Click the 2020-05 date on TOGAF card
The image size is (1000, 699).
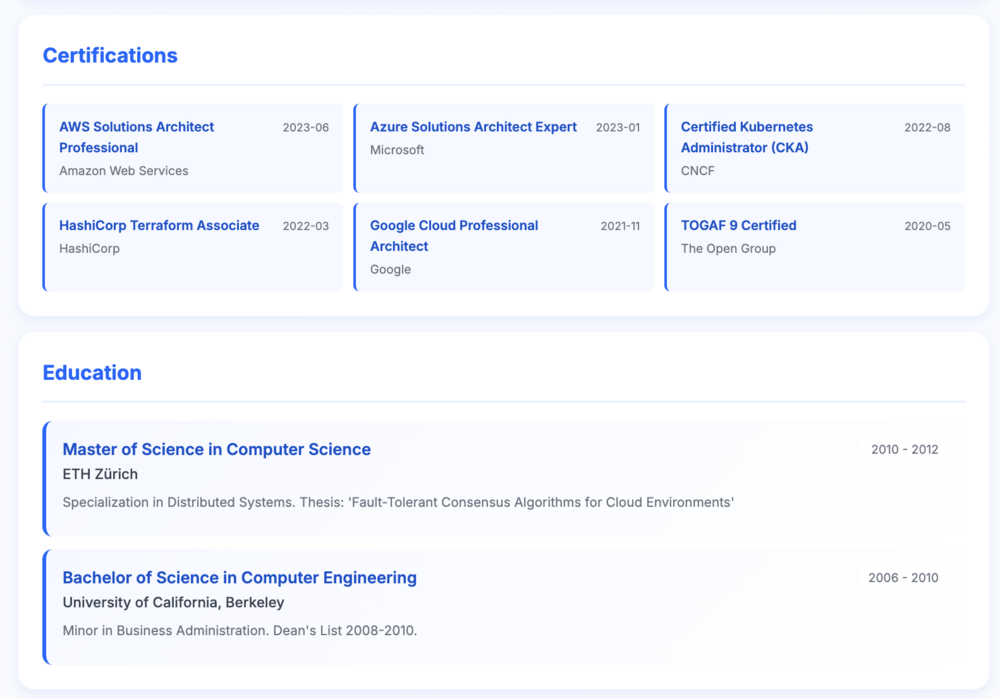pyautogui.click(x=927, y=226)
